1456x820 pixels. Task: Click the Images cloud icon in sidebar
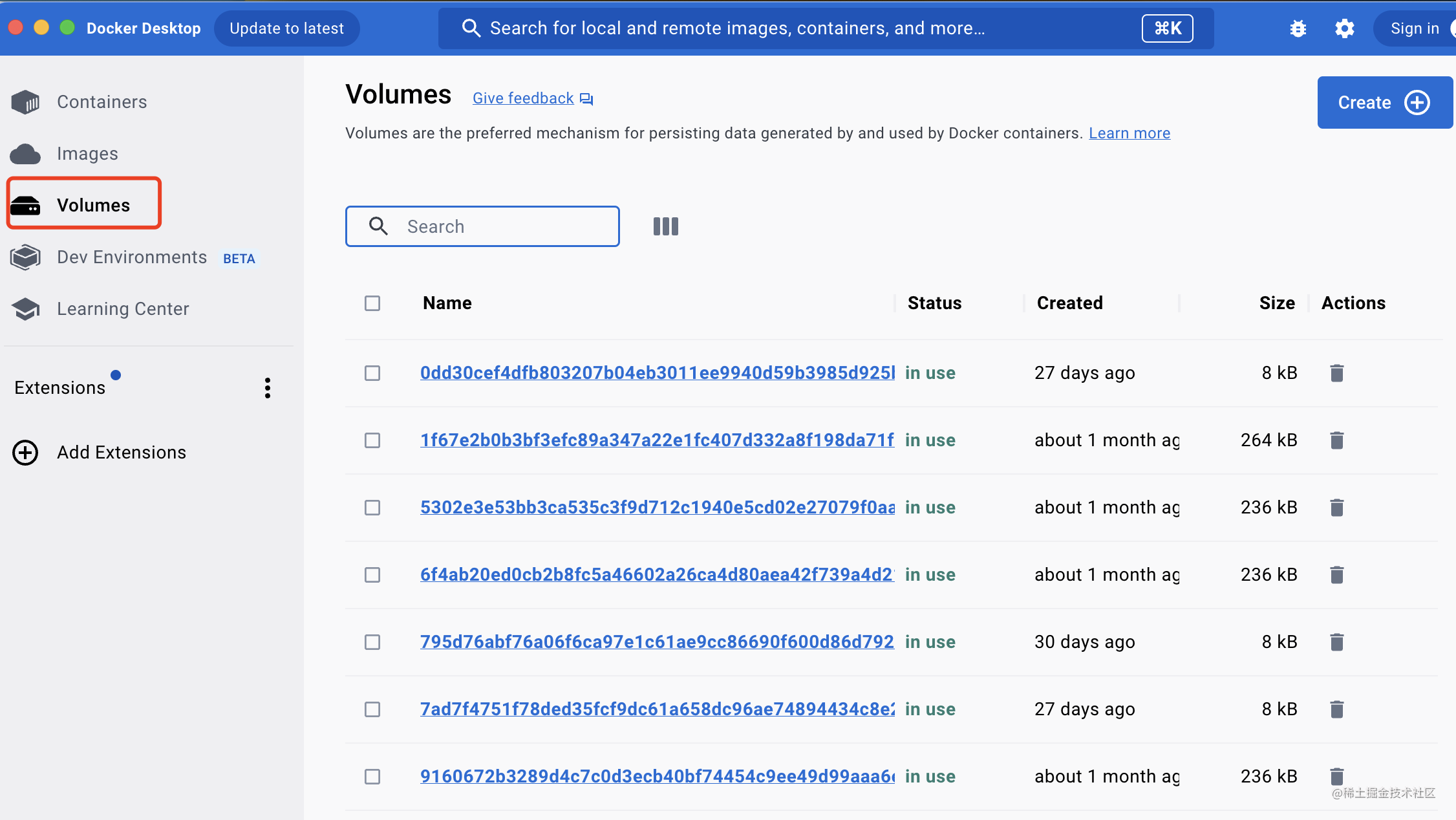(26, 154)
